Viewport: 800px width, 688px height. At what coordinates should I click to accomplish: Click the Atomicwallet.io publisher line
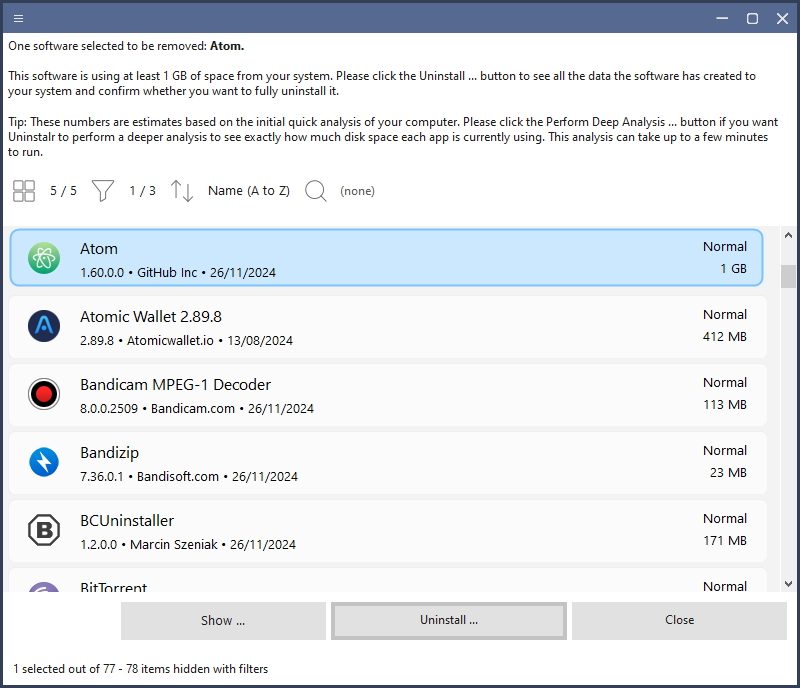(186, 340)
